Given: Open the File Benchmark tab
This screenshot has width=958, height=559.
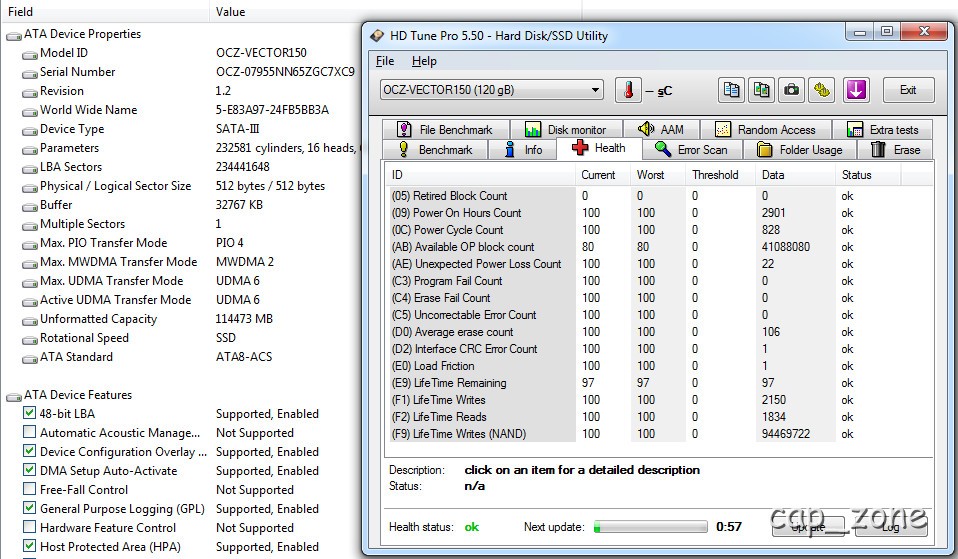Looking at the screenshot, I should (x=446, y=130).
